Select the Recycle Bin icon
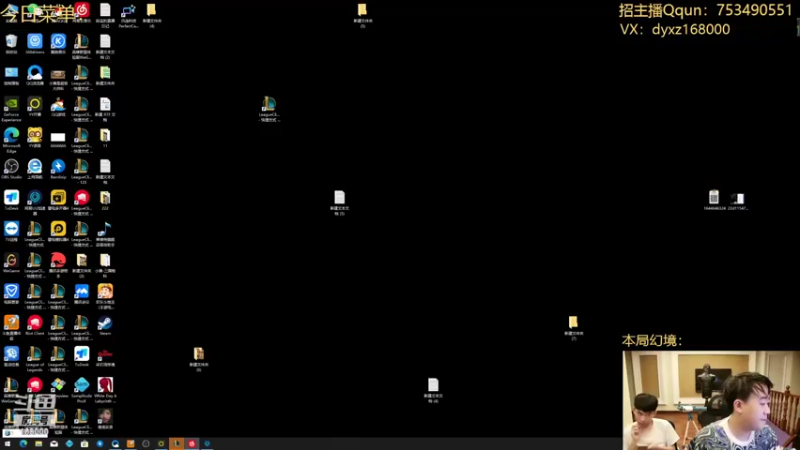The image size is (800, 450). point(11,44)
